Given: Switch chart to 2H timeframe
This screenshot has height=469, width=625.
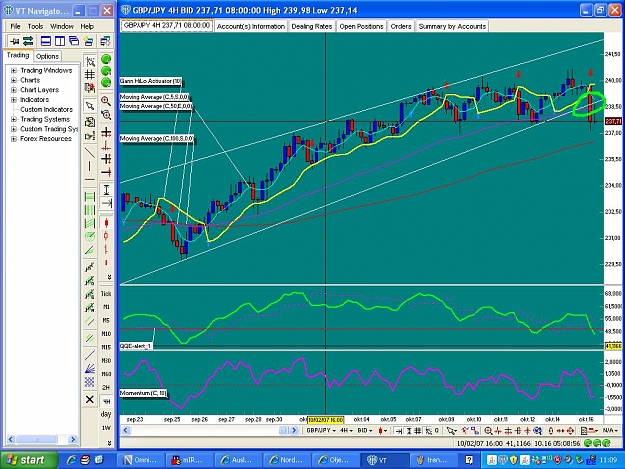Looking at the screenshot, I should click(106, 387).
